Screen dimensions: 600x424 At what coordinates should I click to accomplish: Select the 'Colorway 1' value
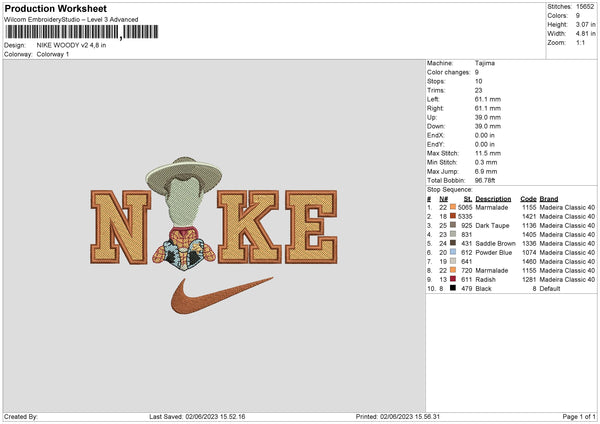53,54
